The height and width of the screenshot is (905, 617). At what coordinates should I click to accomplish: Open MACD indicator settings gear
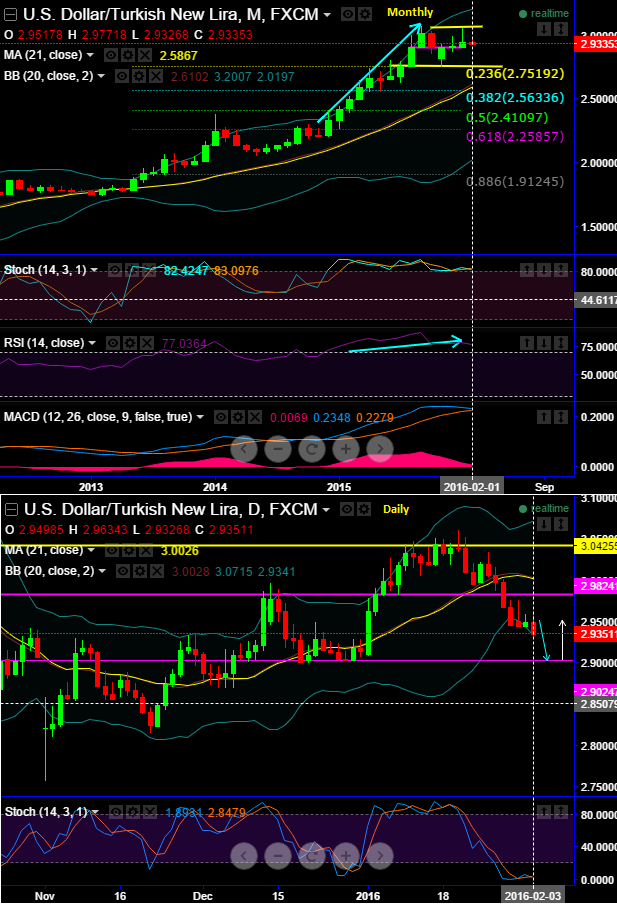238,417
